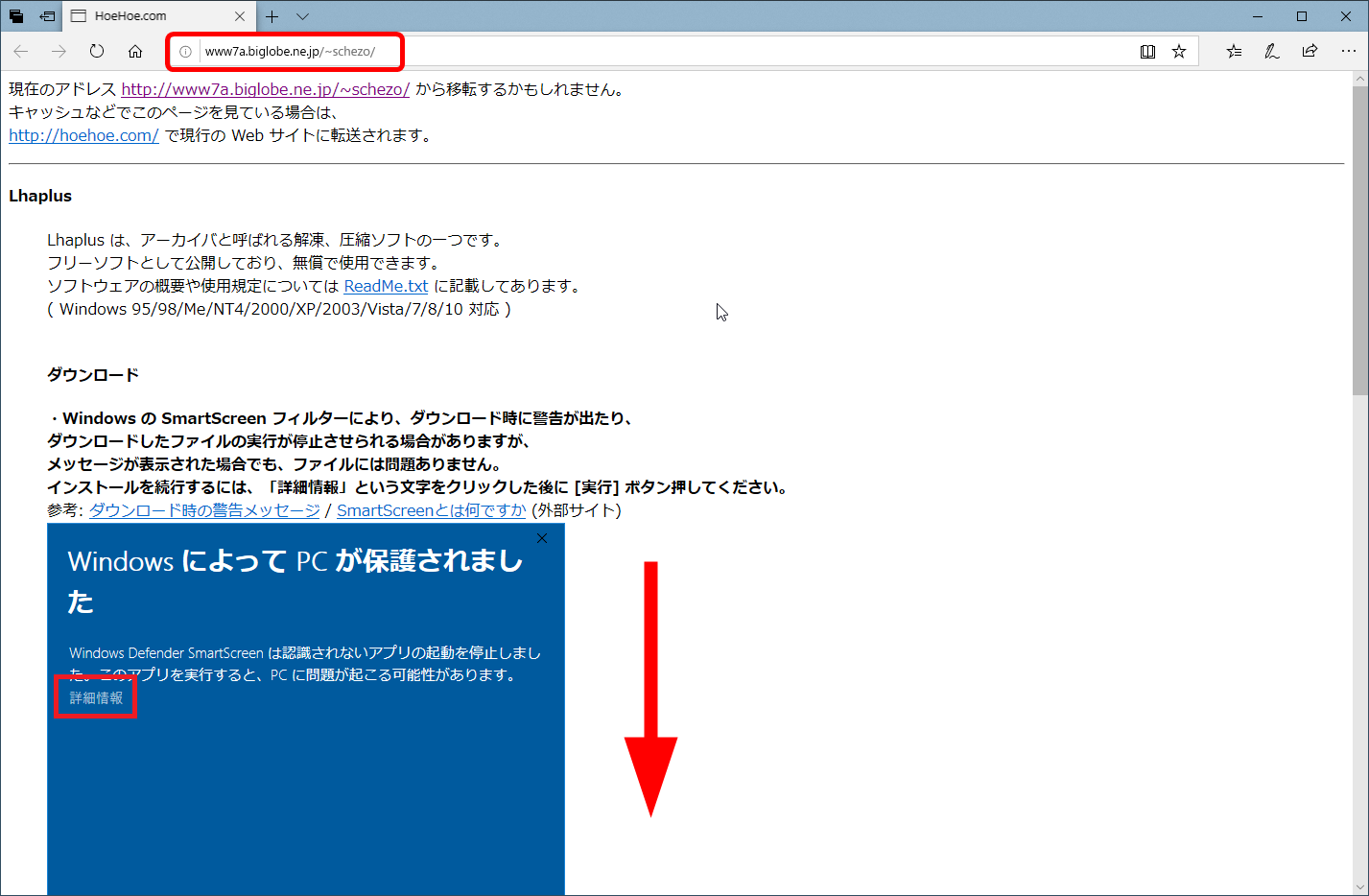Minimize the browser window
The height and width of the screenshot is (896, 1369).
coord(1258,16)
